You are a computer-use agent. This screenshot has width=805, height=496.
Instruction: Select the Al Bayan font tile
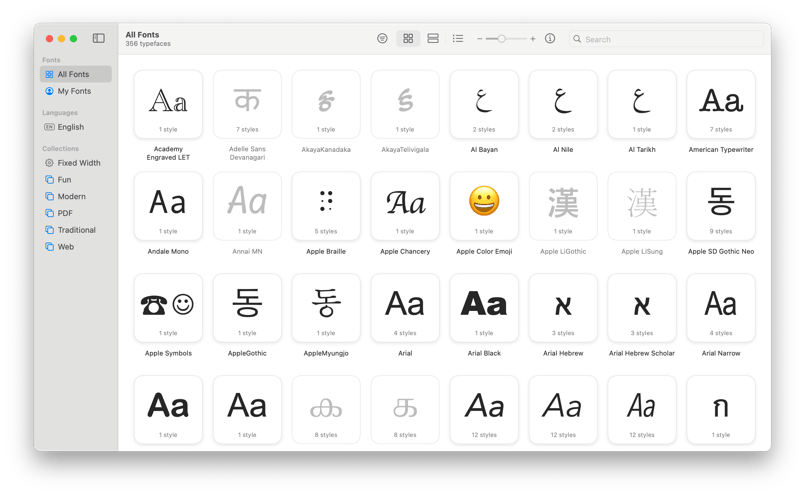pyautogui.click(x=484, y=105)
